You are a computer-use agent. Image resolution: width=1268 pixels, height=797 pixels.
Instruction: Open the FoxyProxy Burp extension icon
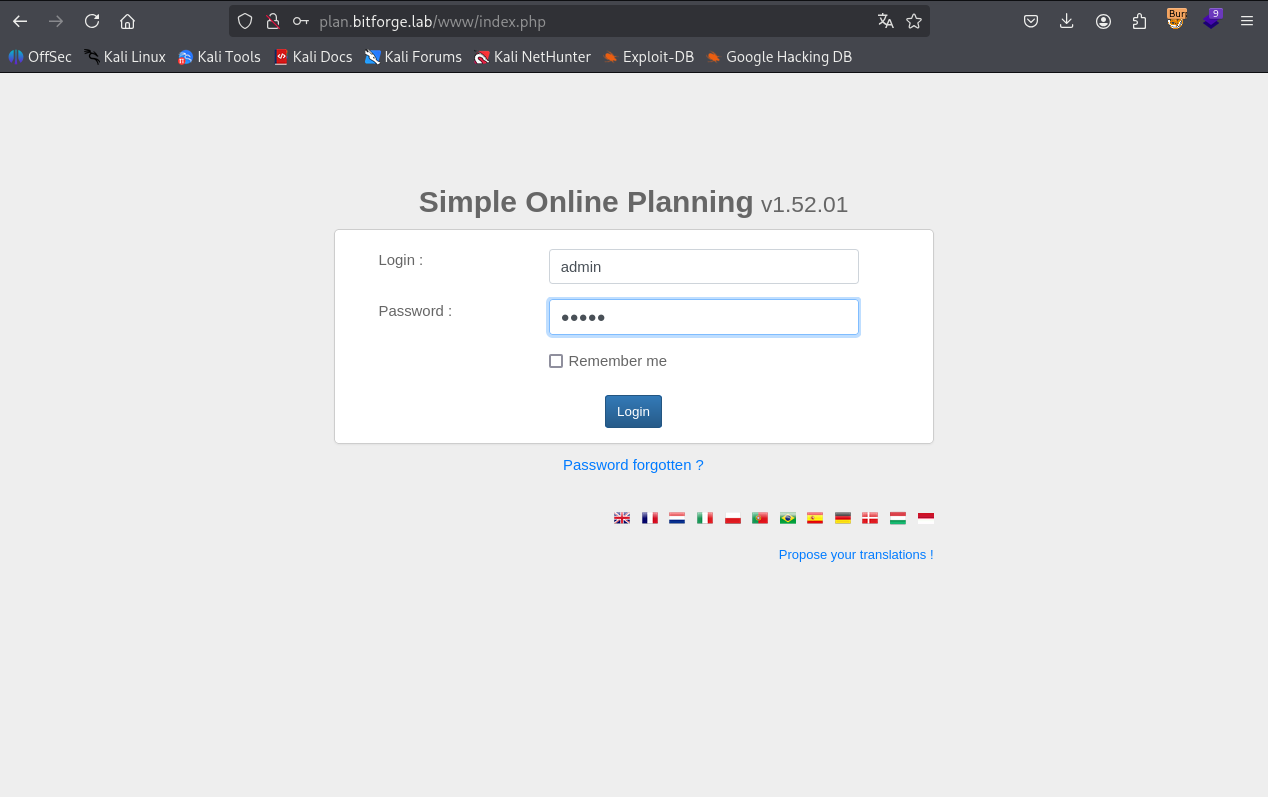(1176, 20)
